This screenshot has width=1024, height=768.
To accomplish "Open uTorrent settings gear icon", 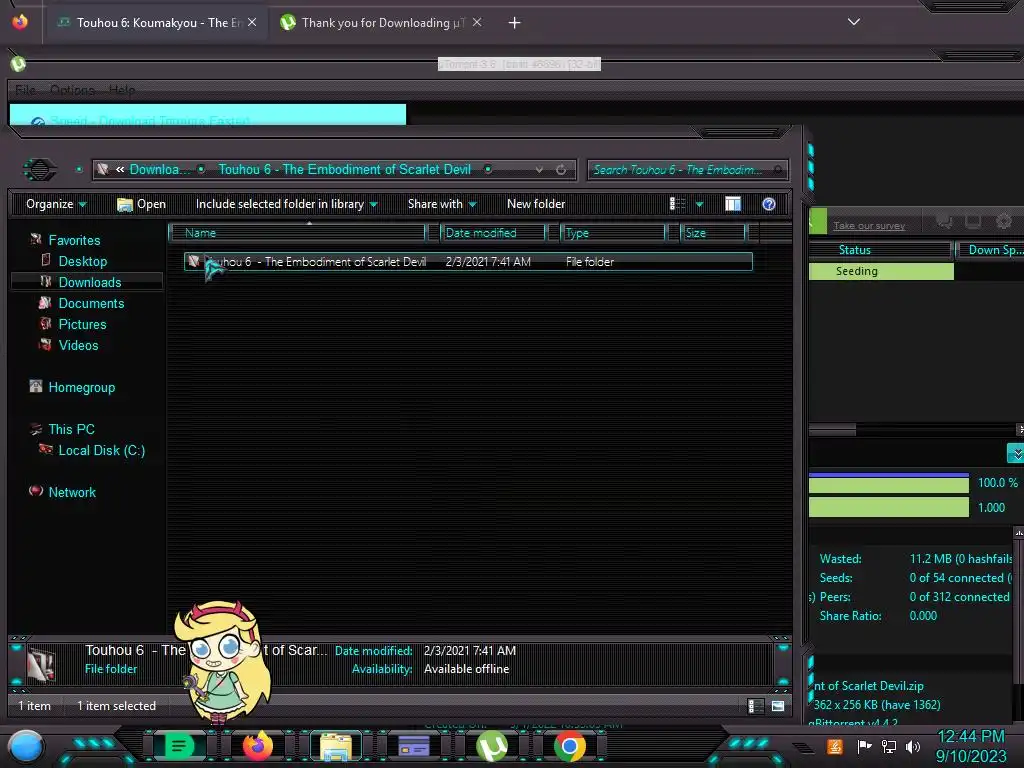I will pyautogui.click(x=1004, y=222).
